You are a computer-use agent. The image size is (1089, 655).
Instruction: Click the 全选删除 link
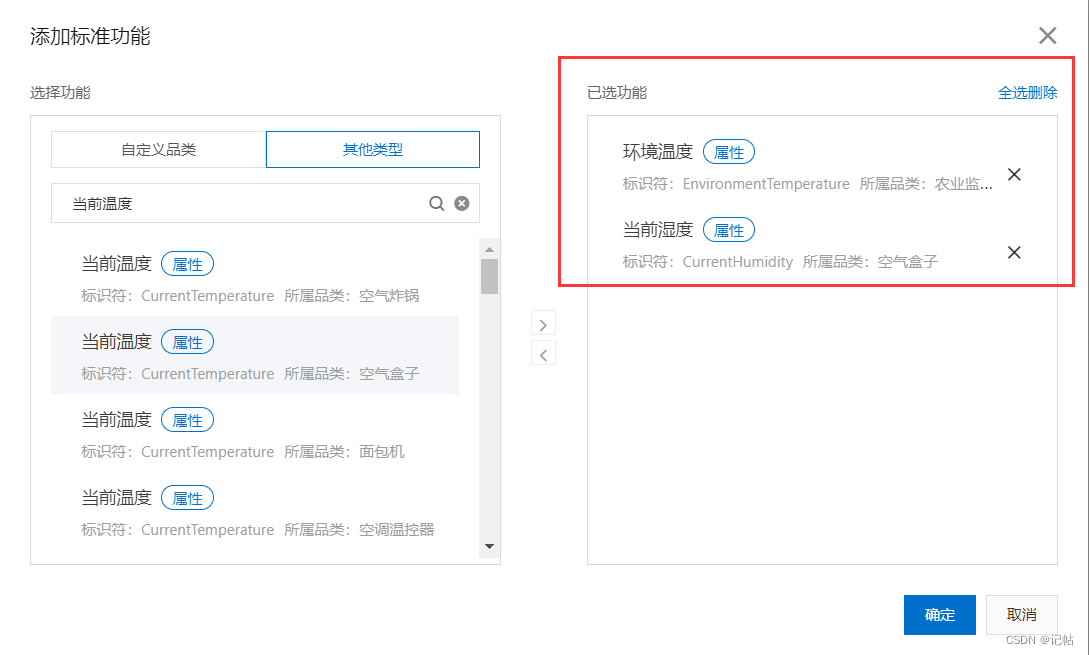[1027, 92]
